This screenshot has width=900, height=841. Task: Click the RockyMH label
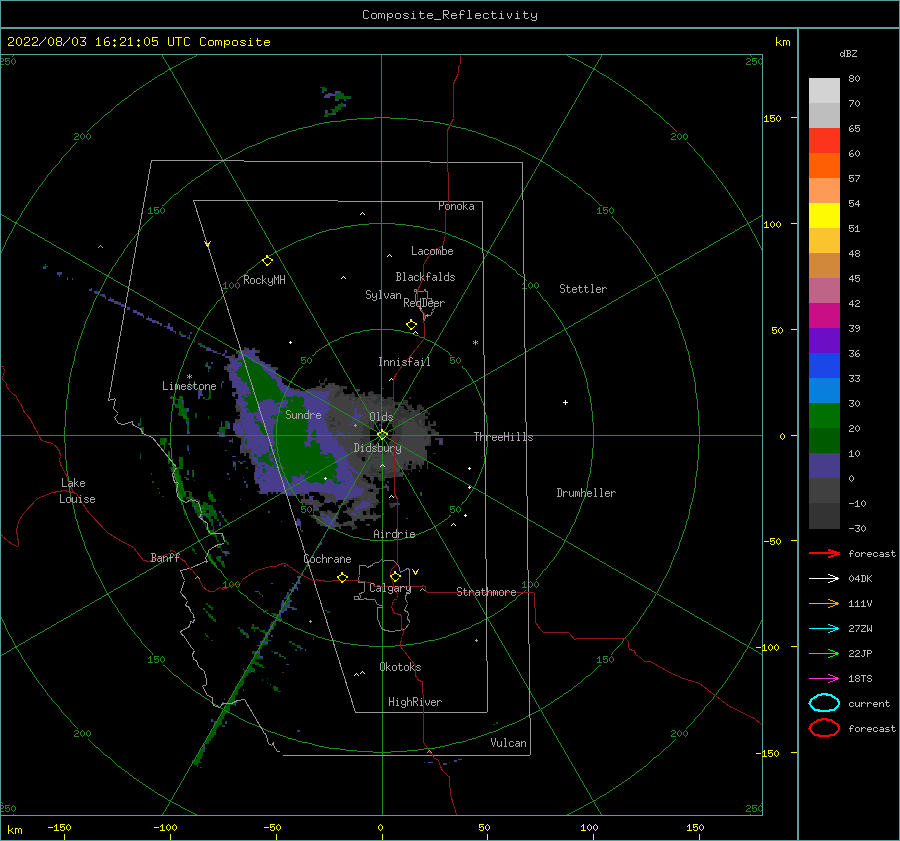point(264,280)
